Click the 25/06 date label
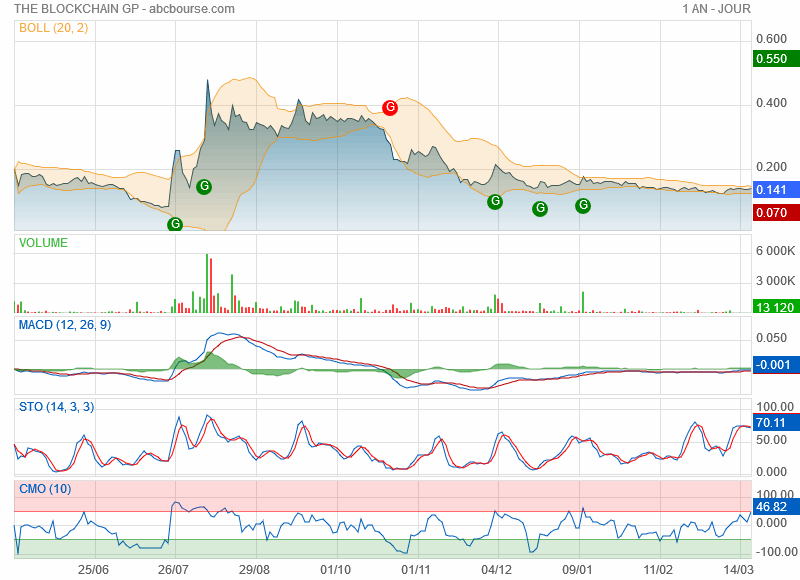This screenshot has width=800, height=580. point(93,570)
